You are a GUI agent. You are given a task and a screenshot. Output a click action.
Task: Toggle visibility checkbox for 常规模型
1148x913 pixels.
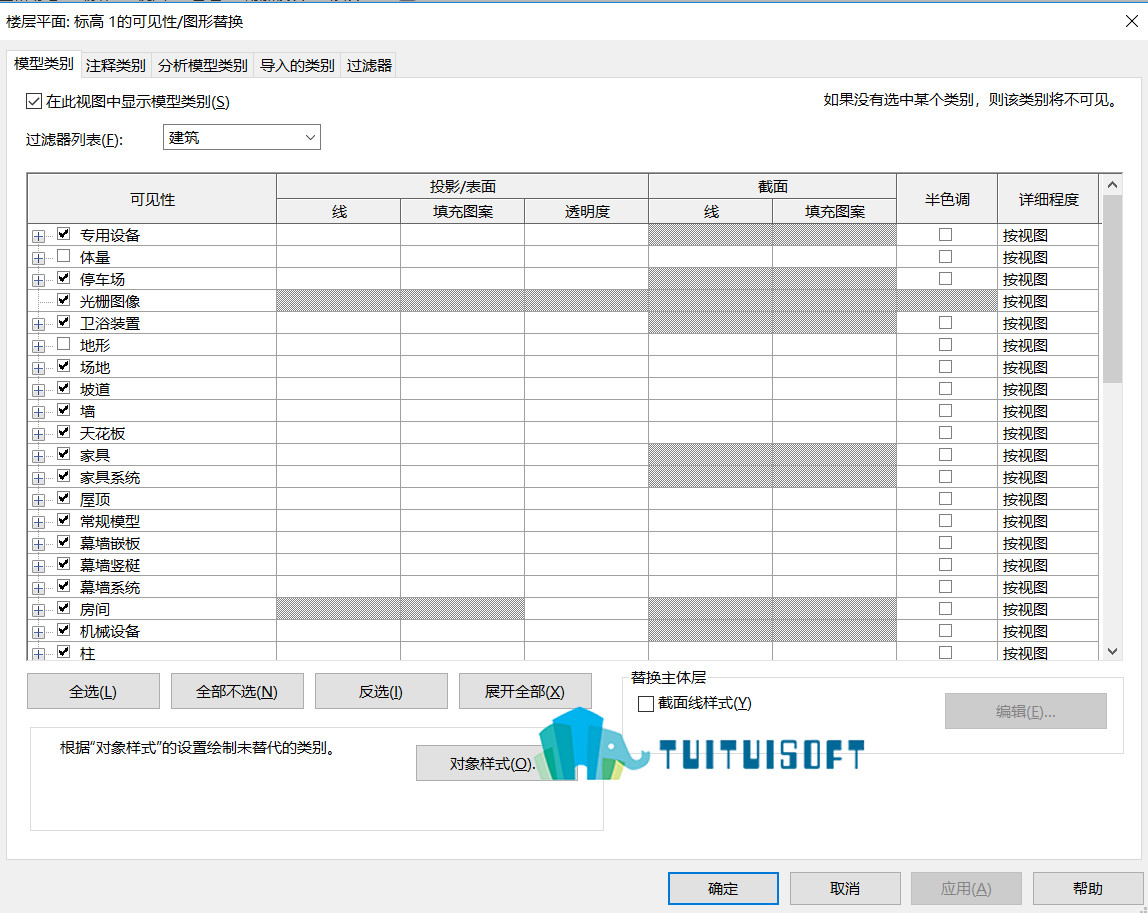(x=64, y=519)
